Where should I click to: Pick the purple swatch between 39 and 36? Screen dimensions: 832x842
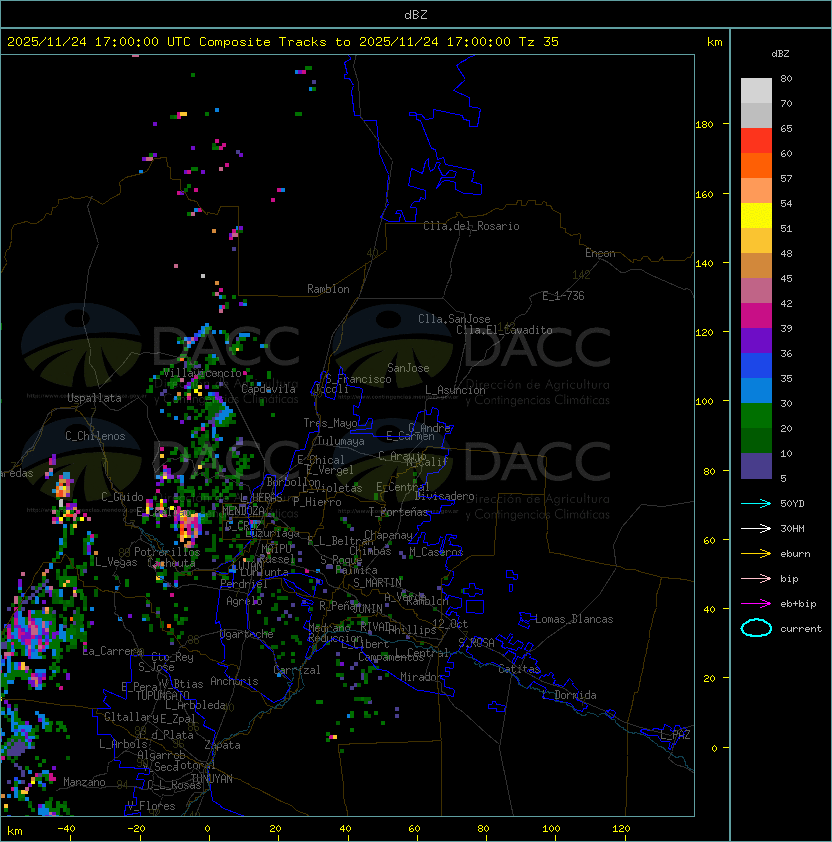pyautogui.click(x=756, y=341)
